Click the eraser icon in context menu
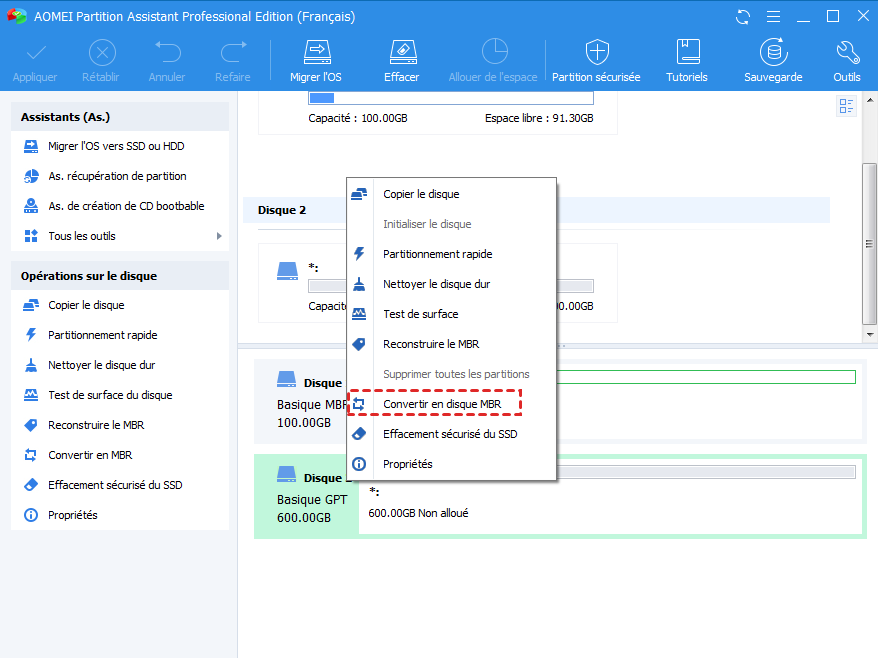Viewport: 878px width, 658px height. click(x=359, y=434)
